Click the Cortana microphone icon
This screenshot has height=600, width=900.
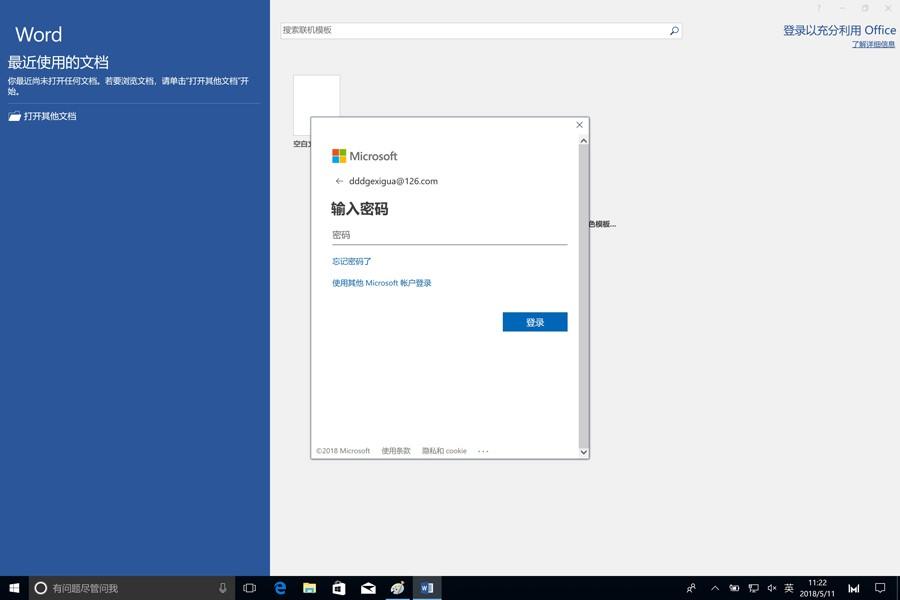[x=222, y=588]
